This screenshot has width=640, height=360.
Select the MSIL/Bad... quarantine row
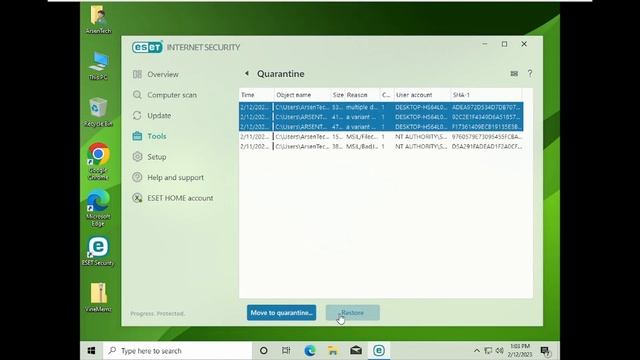(381, 146)
